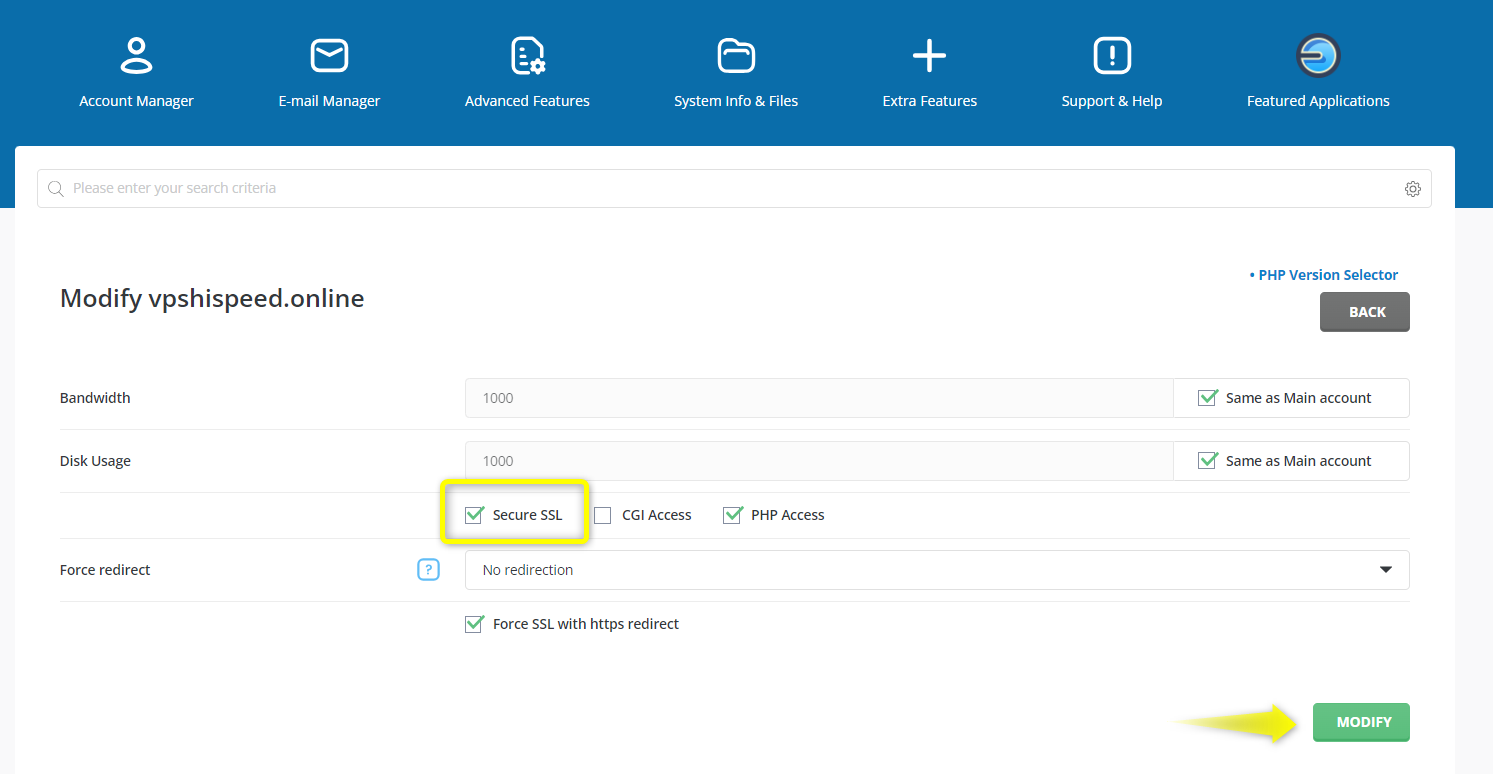This screenshot has height=774, width=1493.
Task: Click the MODIFY button
Action: 1361,721
